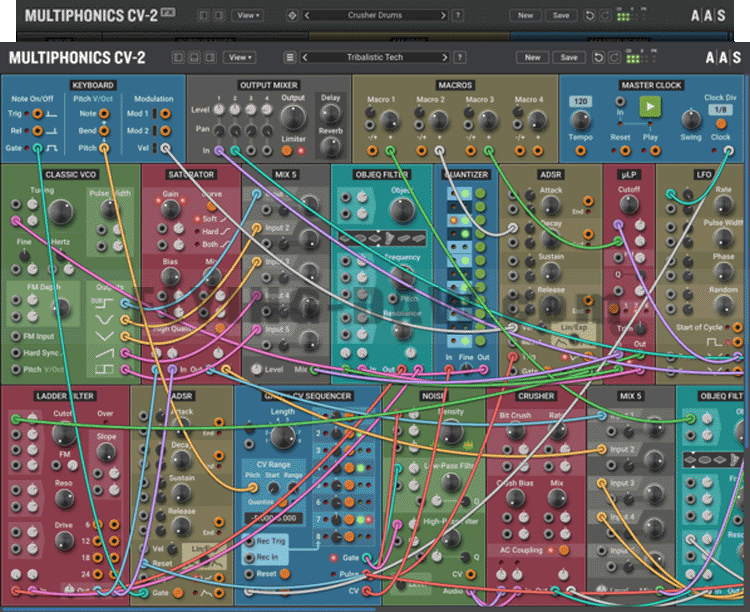Toggle Both curve option in Saturator

tap(197, 244)
